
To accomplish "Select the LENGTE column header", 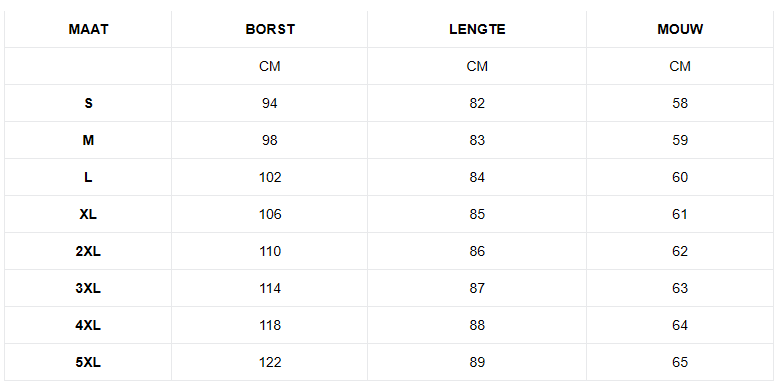I will point(477,29).
